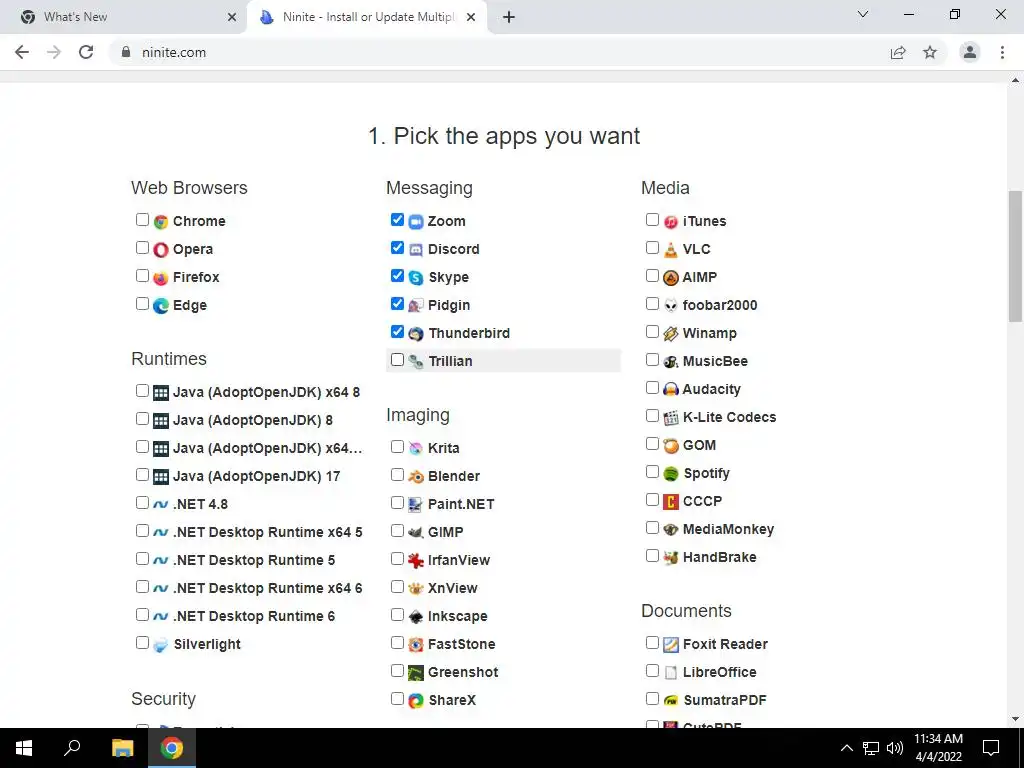The height and width of the screenshot is (768, 1024).
Task: Click the Greenshot icon
Action: (416, 673)
